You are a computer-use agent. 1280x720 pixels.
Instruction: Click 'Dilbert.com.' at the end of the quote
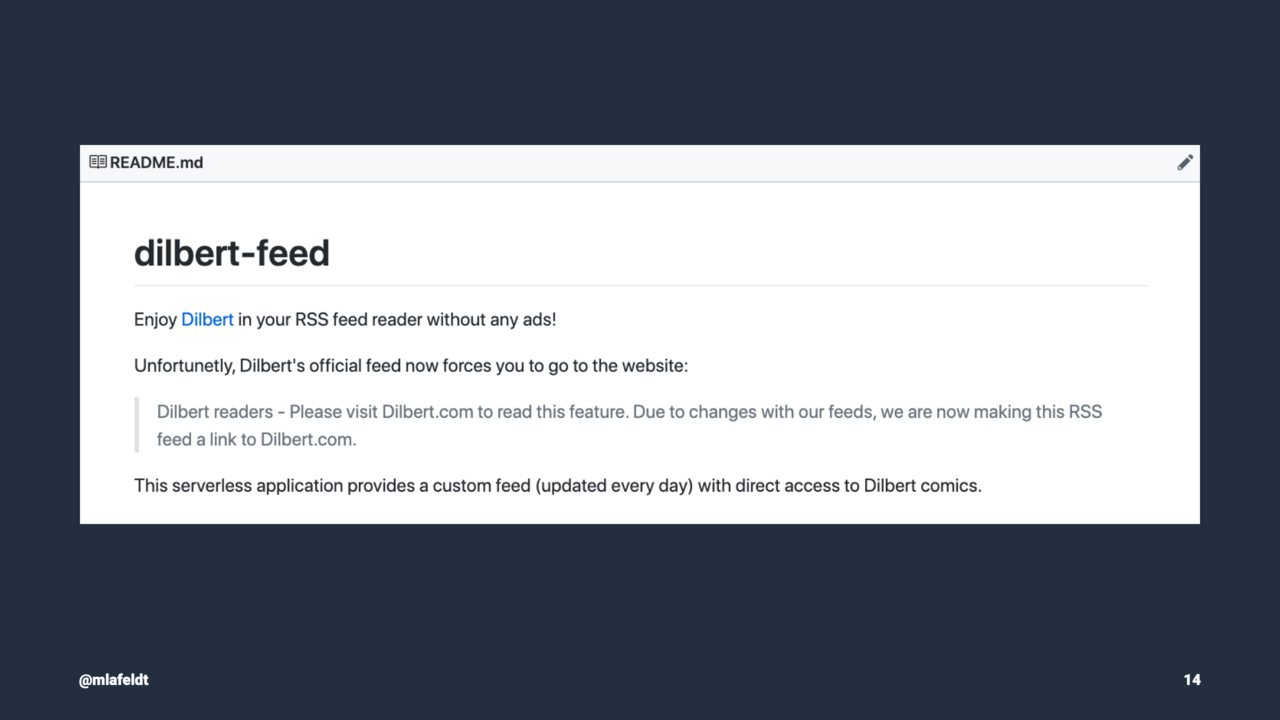point(308,439)
